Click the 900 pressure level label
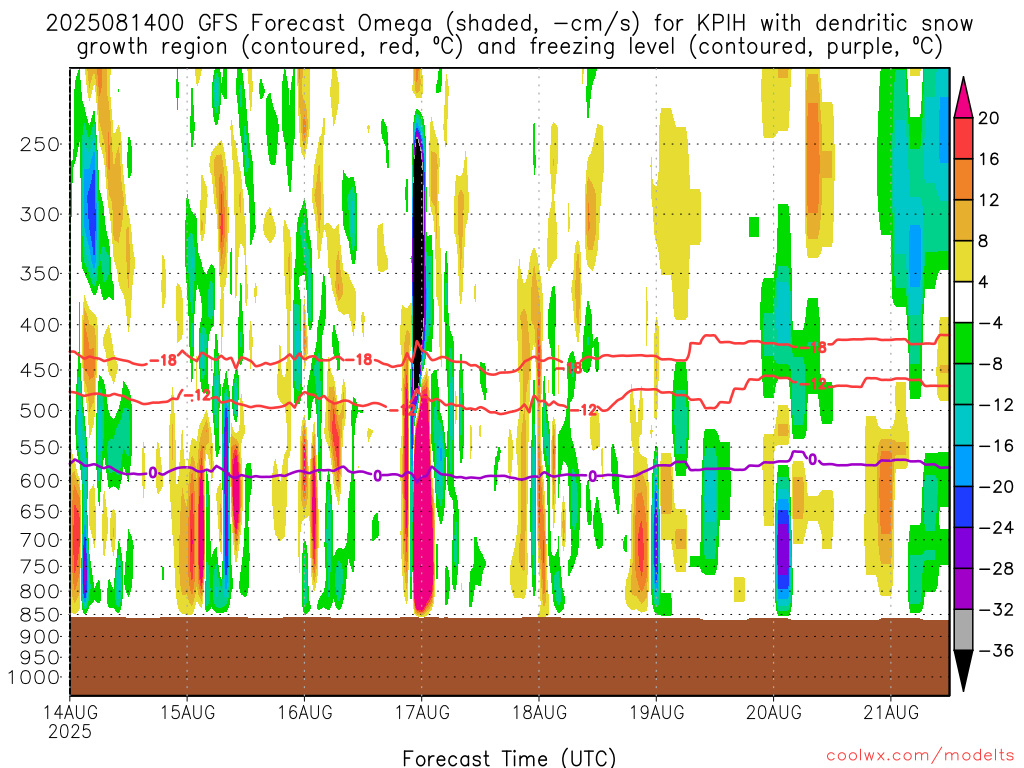This screenshot has height=768, width=1024. (39, 637)
